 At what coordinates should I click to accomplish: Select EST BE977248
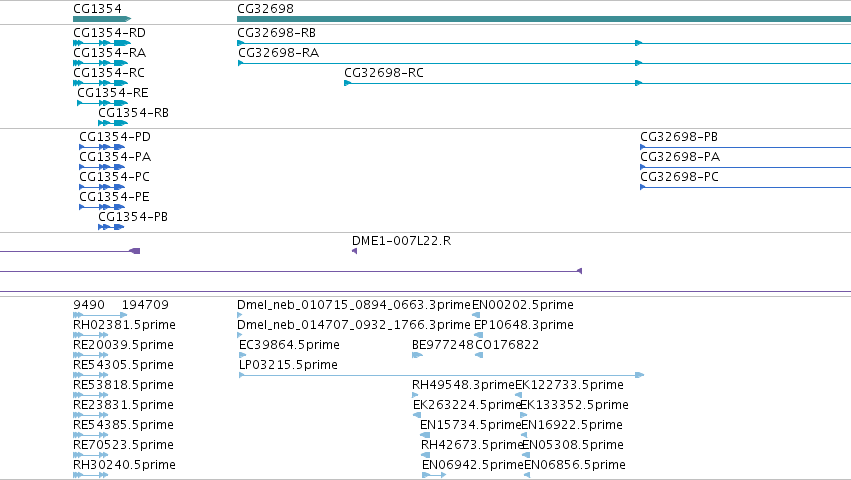pyautogui.click(x=443, y=345)
